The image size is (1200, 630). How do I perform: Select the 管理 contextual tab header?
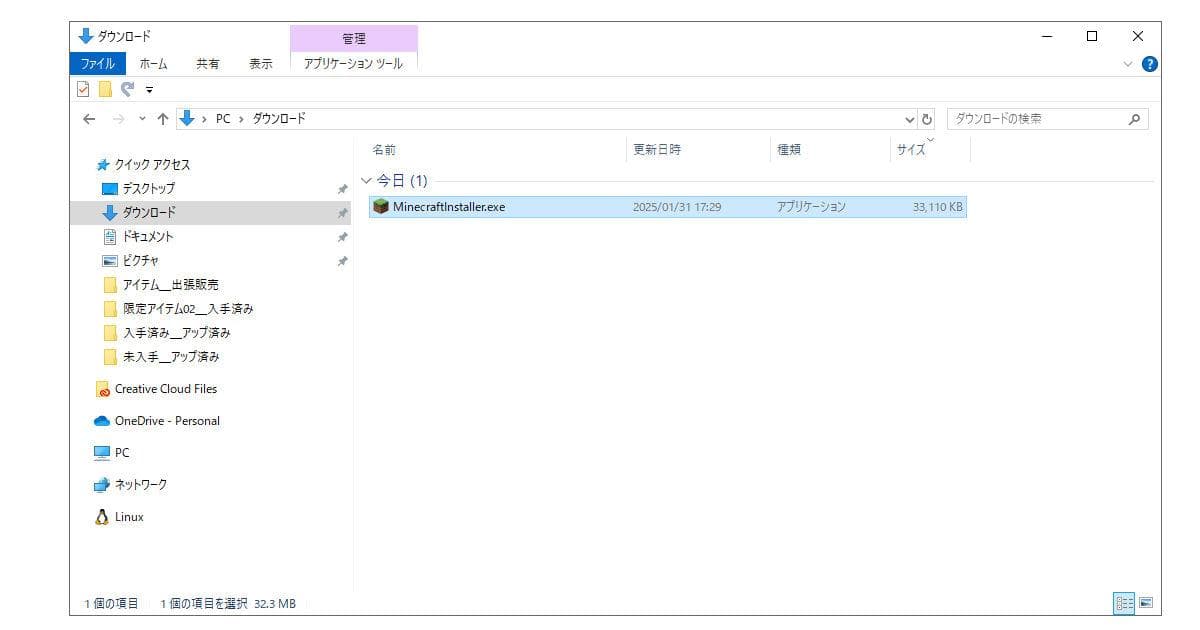[x=354, y=38]
